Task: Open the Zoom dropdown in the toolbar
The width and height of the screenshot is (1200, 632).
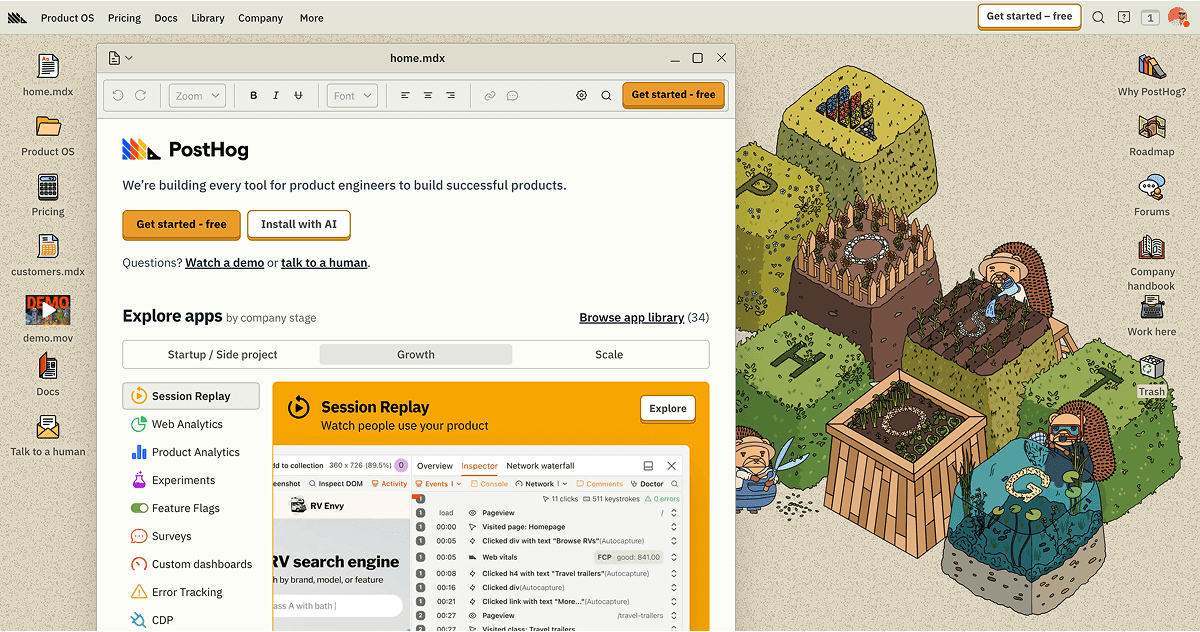Action: (196, 95)
